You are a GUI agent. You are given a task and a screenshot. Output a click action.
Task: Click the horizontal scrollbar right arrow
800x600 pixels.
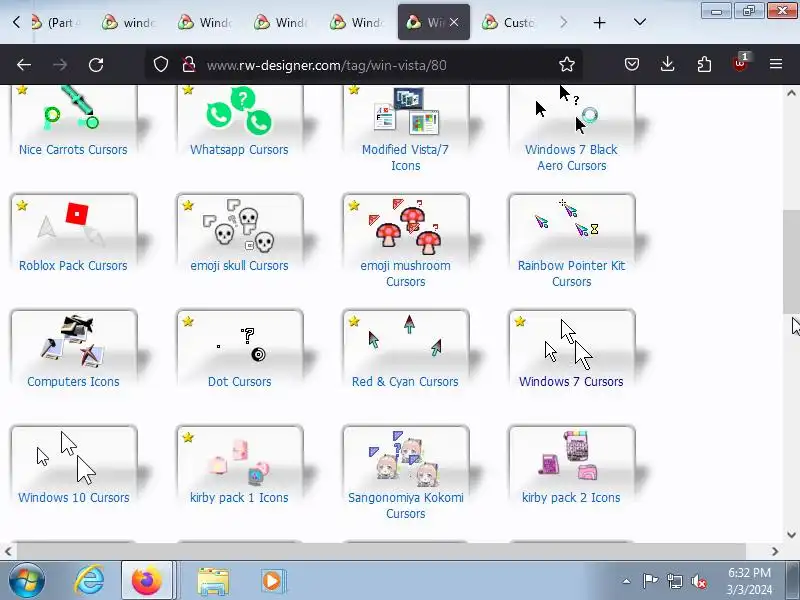(775, 551)
